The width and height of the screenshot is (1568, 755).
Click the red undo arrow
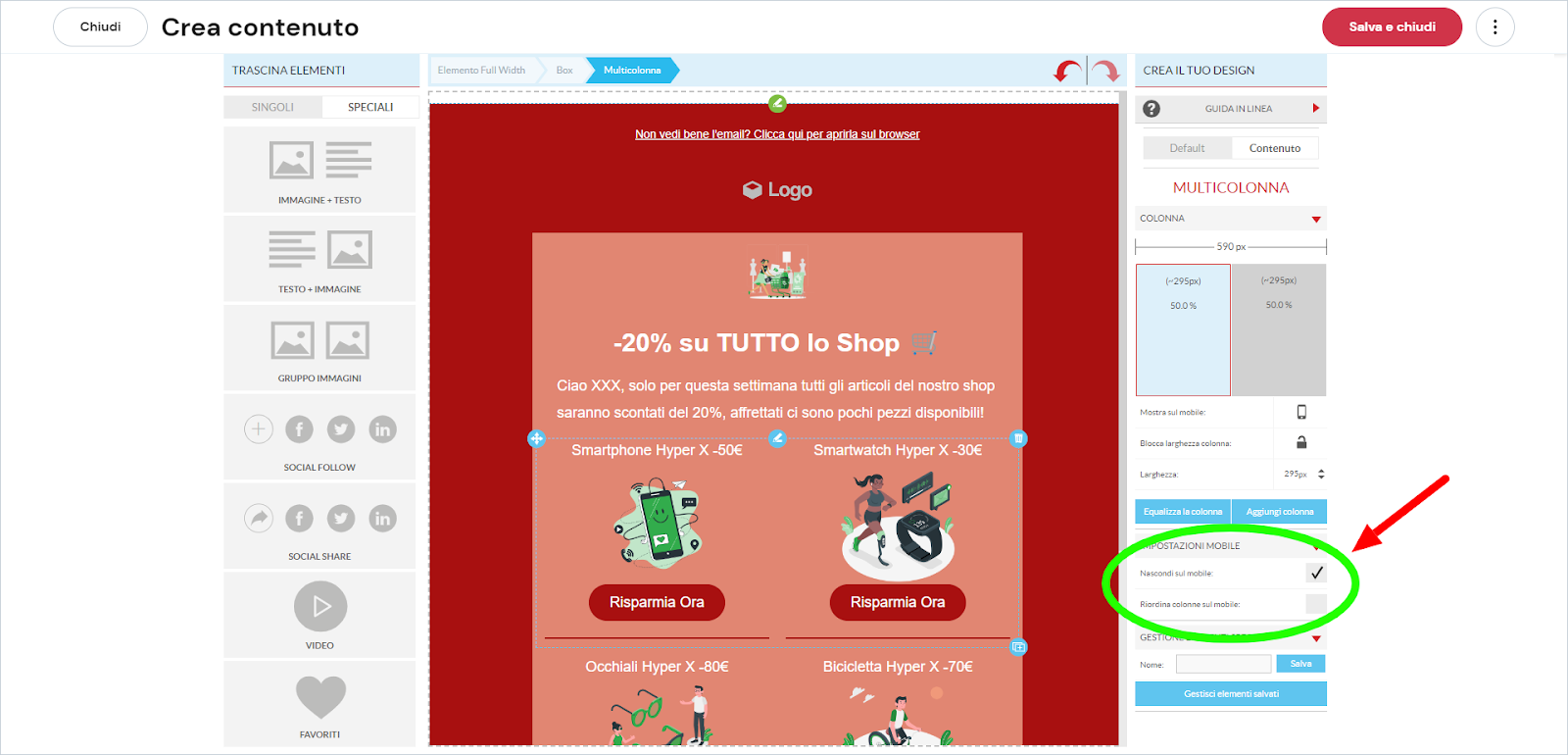[1067, 71]
